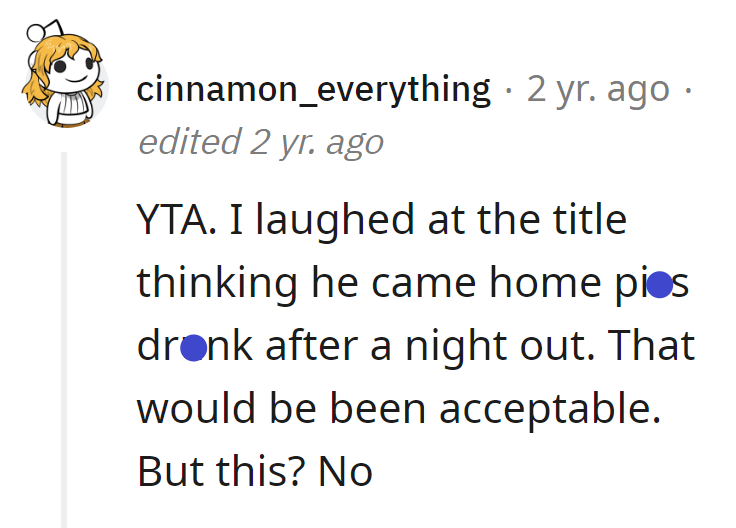
Task: Click the blue dot covering 'pi•s' word
Action: point(659,284)
